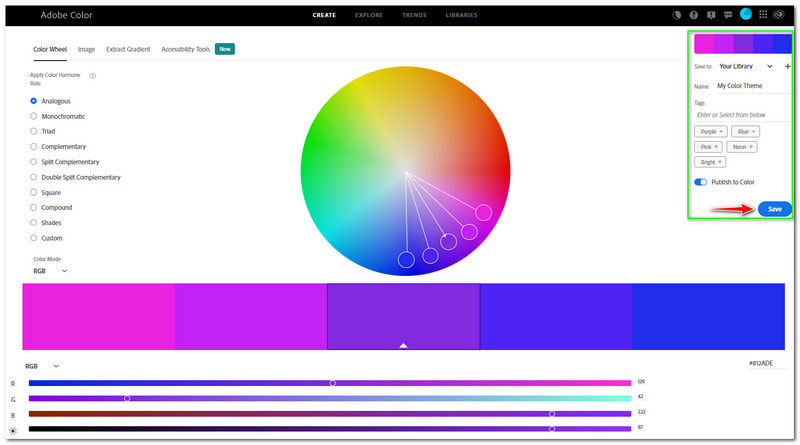Click the My Color Theme name field
The width and height of the screenshot is (800, 445).
(754, 86)
